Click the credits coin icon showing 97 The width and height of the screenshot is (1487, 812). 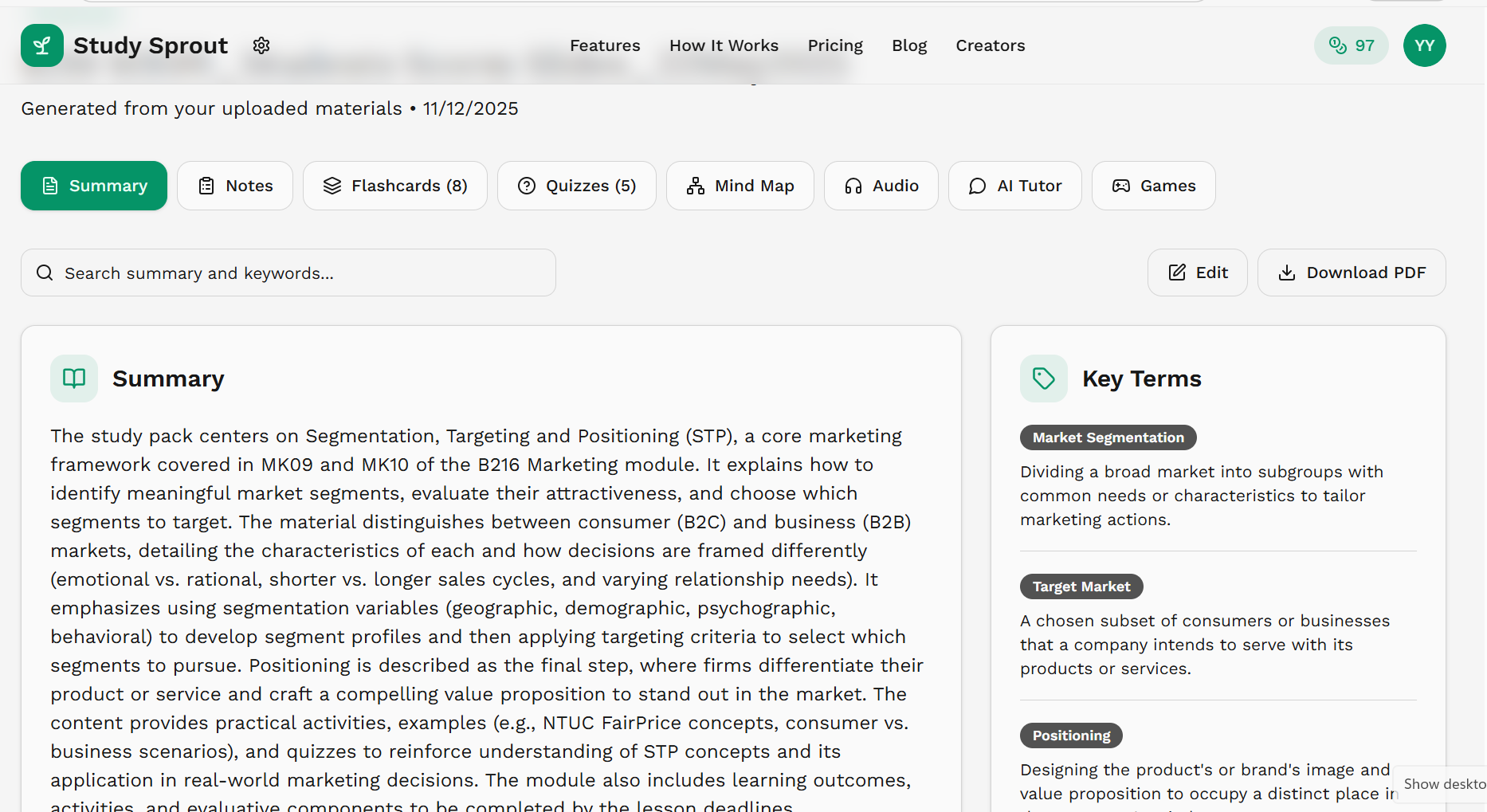(x=1337, y=45)
